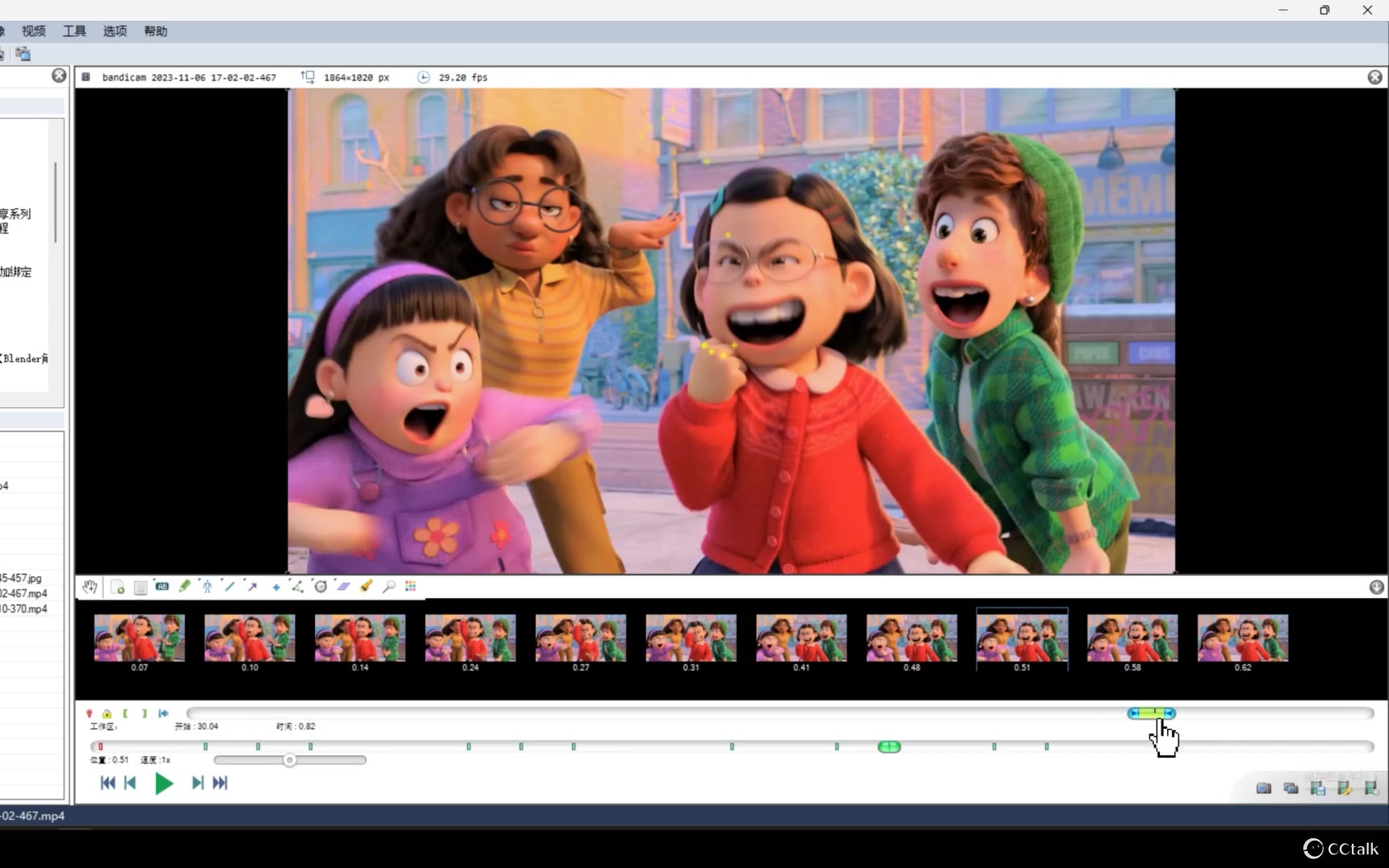This screenshot has width=1389, height=868.
Task: Select key image thumbnail at 0.41
Action: point(801,640)
